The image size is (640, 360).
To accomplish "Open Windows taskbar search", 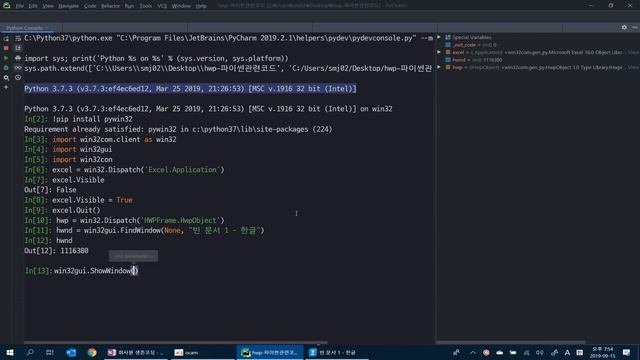I will [x=30, y=352].
